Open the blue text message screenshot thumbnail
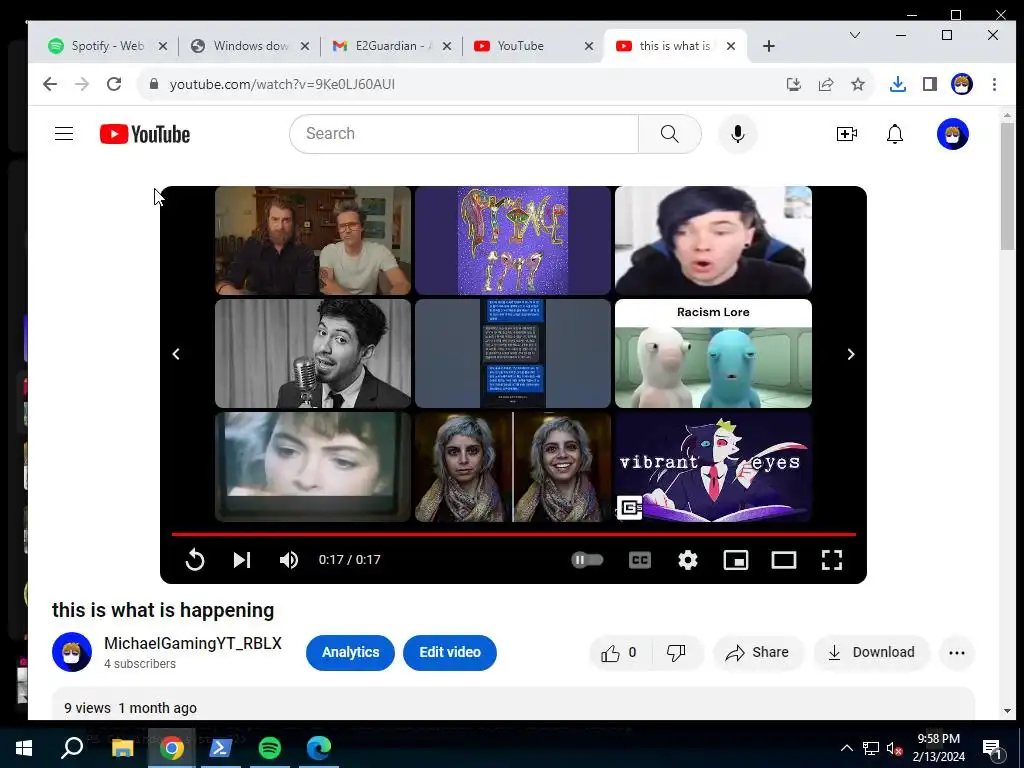Viewport: 1024px width, 768px height. click(x=513, y=353)
